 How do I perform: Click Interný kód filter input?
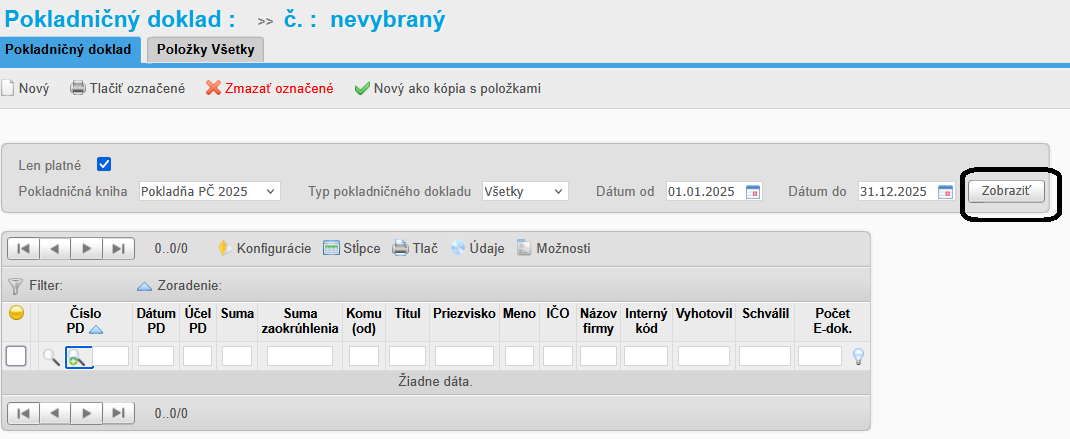click(x=646, y=356)
